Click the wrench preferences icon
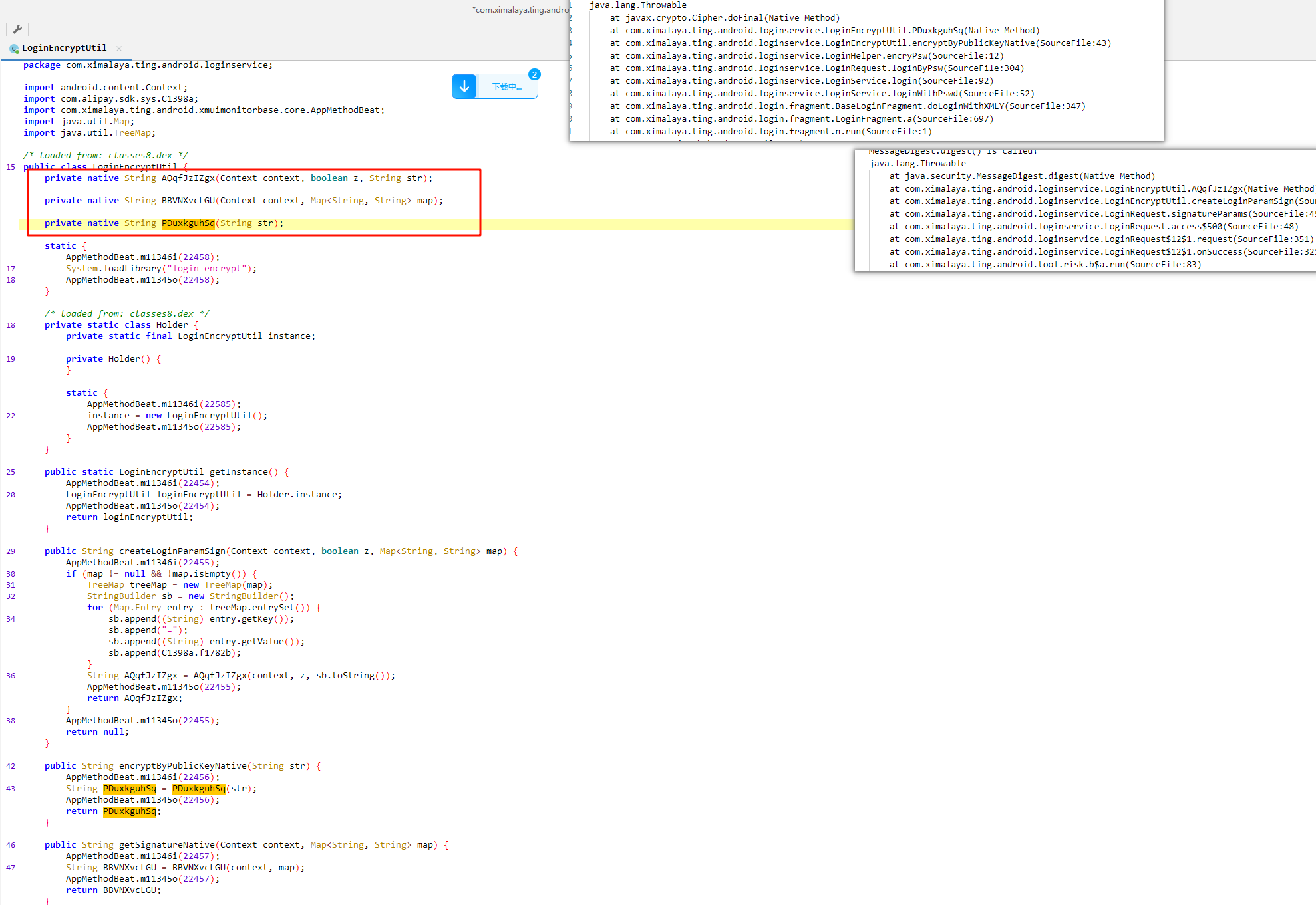Screen dimensions: 1316x905 pyautogui.click(x=17, y=29)
